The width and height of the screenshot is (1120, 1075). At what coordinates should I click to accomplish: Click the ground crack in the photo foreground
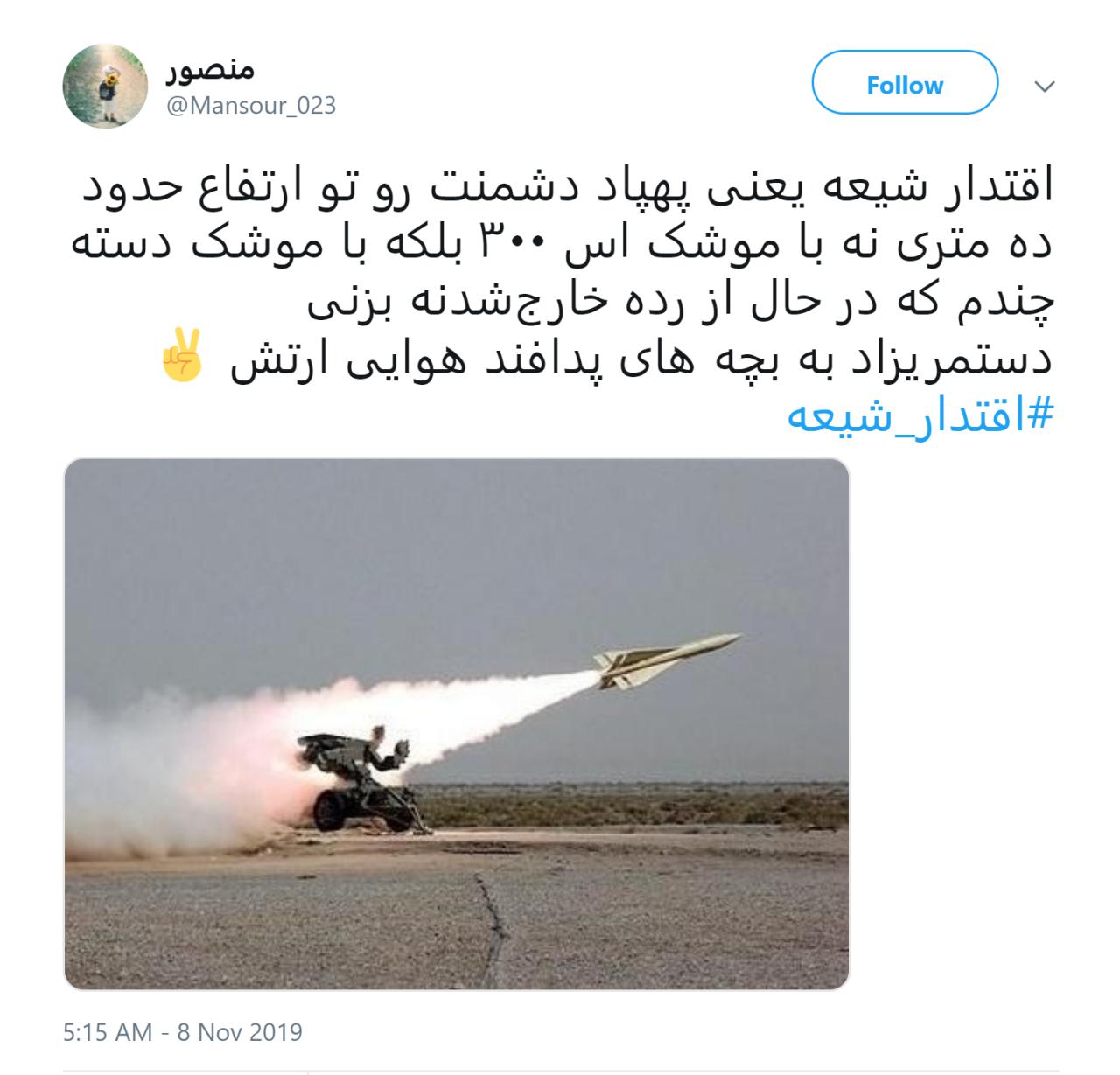490,927
